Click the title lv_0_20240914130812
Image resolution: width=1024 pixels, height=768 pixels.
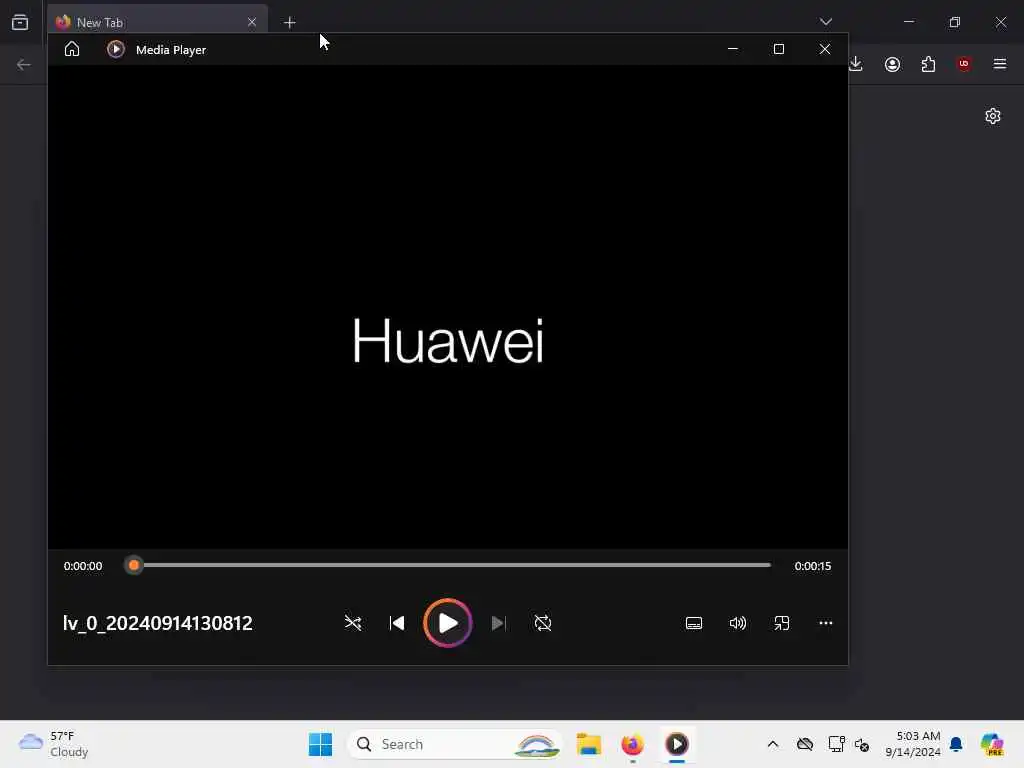point(157,623)
